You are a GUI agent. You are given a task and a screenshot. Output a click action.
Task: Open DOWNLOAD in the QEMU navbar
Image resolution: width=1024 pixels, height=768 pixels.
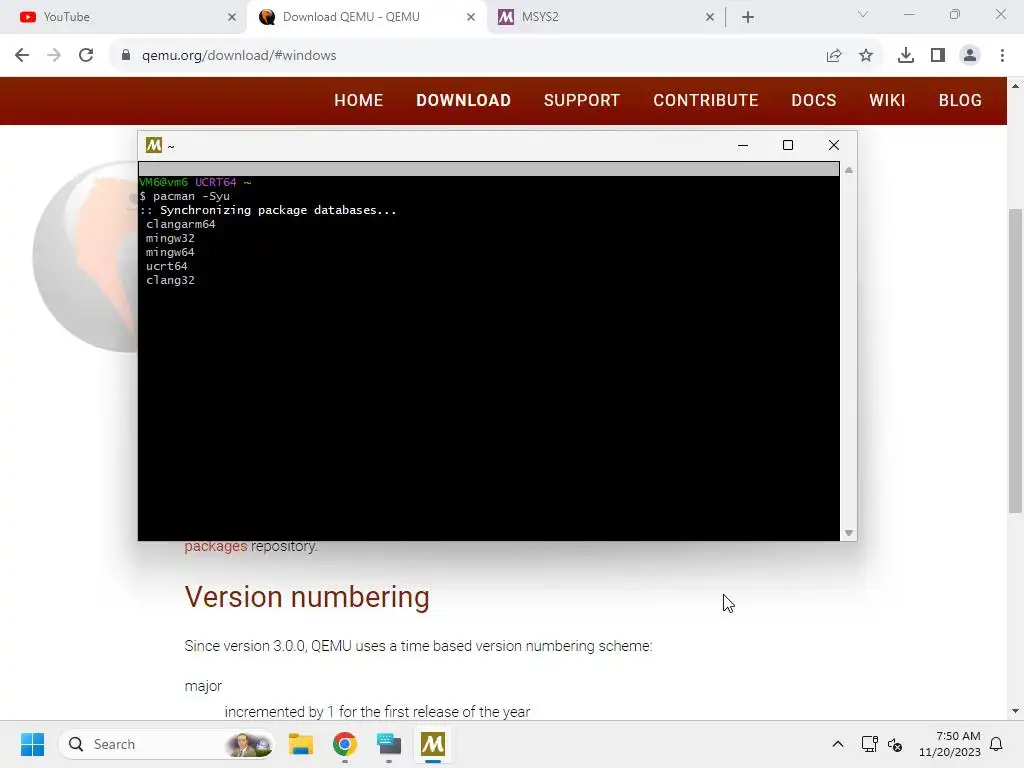[x=464, y=100]
